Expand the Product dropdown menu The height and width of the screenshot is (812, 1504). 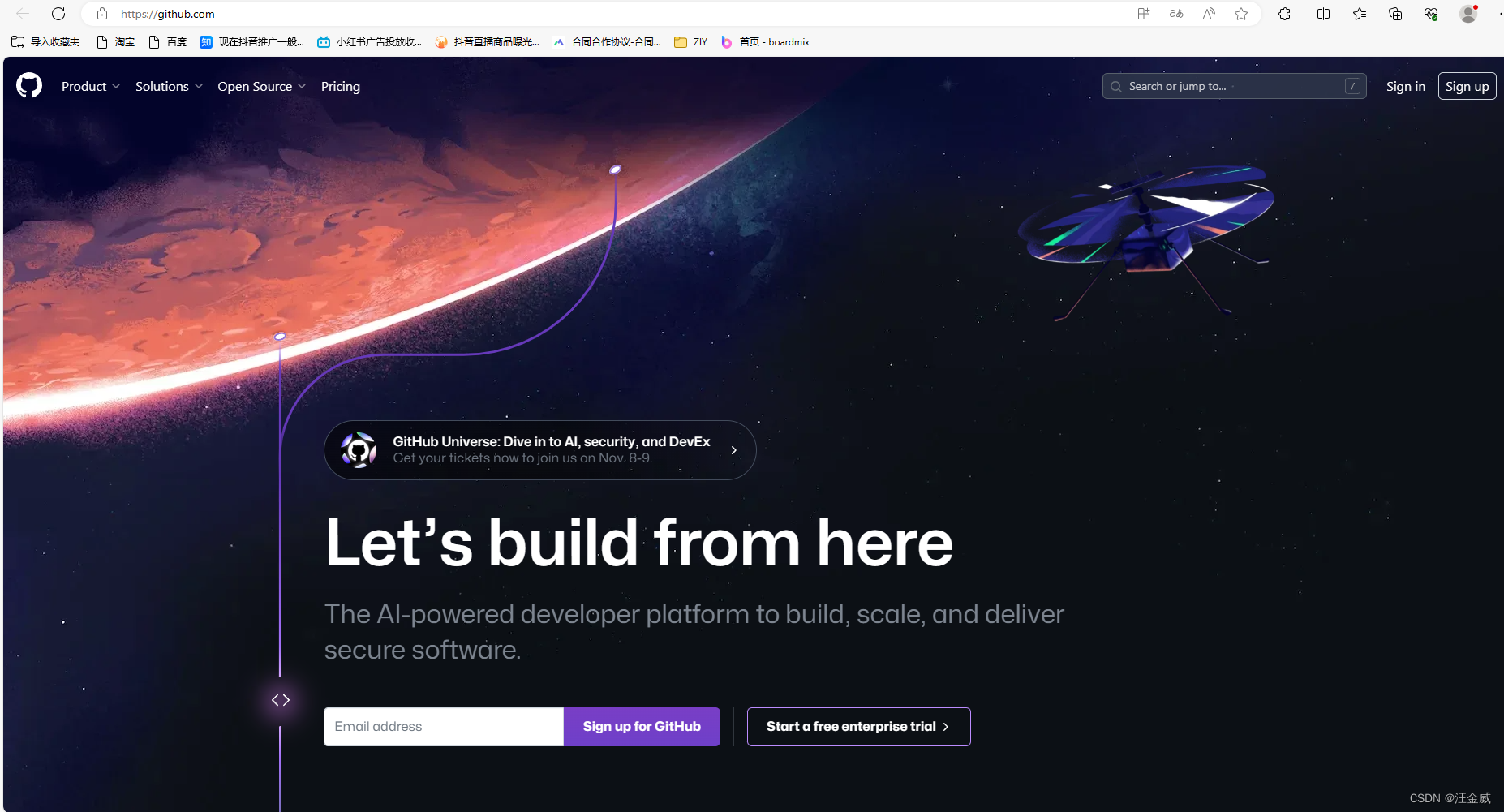click(91, 86)
